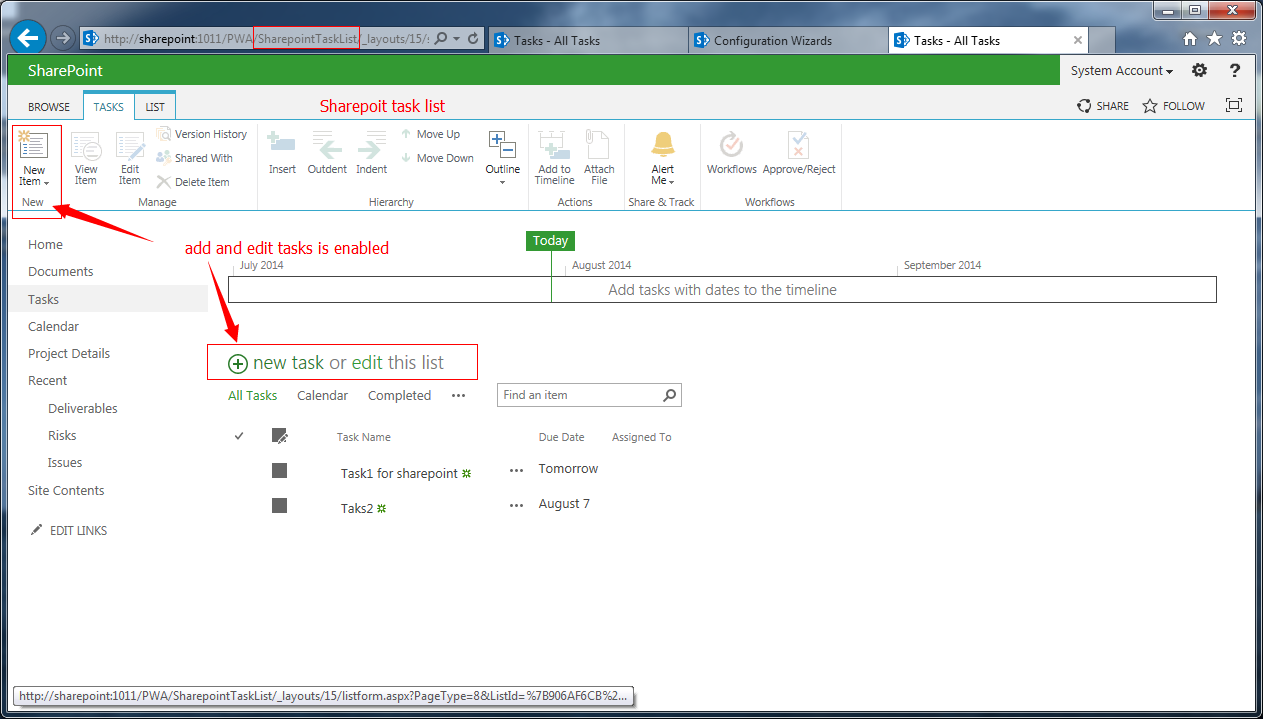
Task: Click the edit this list link
Action: coord(398,363)
